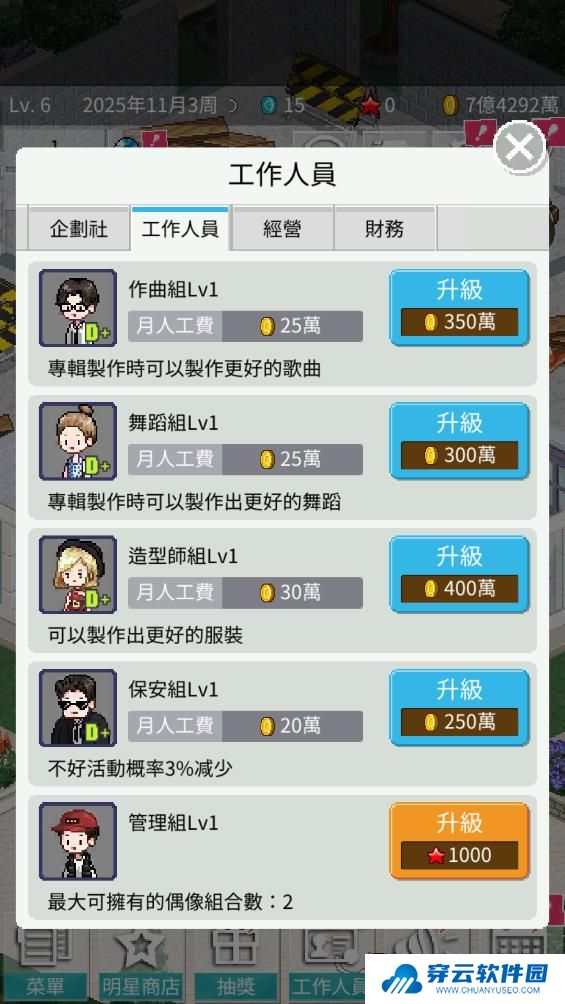This screenshot has height=1004, width=565.
Task: Close the 工作人員 dialog with the X button
Action: pos(520,148)
